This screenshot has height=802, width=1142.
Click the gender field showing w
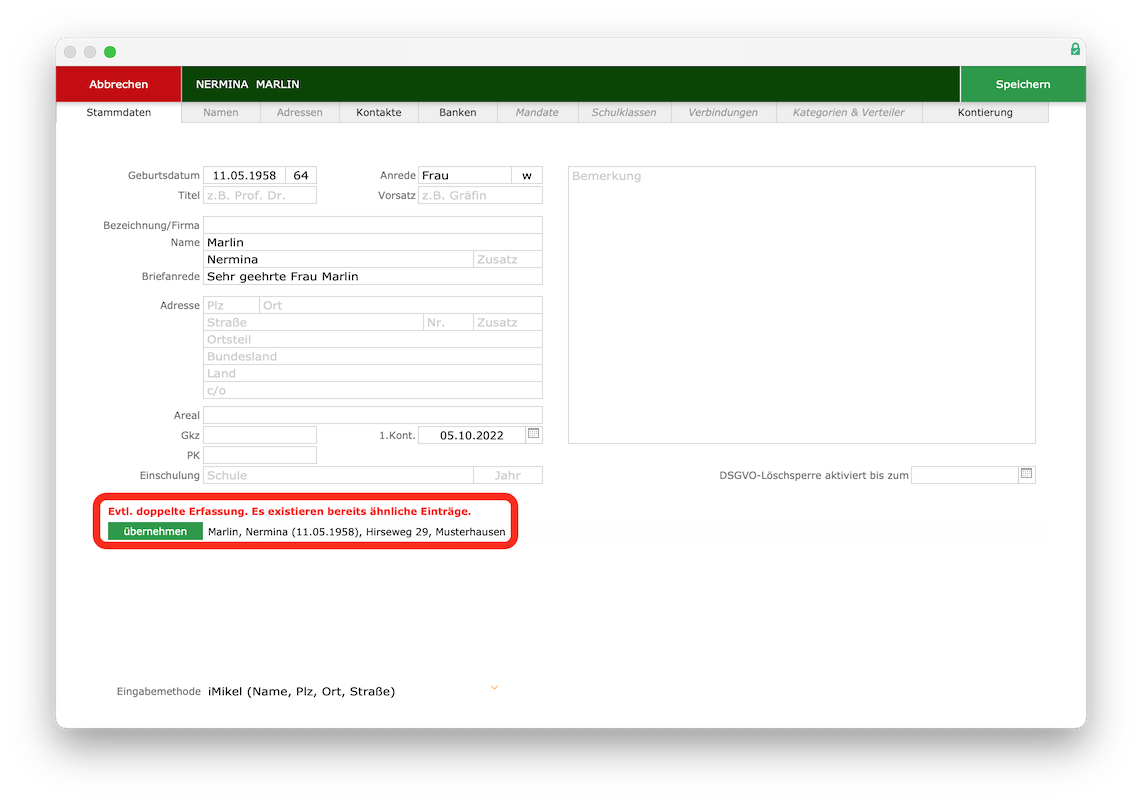527,176
